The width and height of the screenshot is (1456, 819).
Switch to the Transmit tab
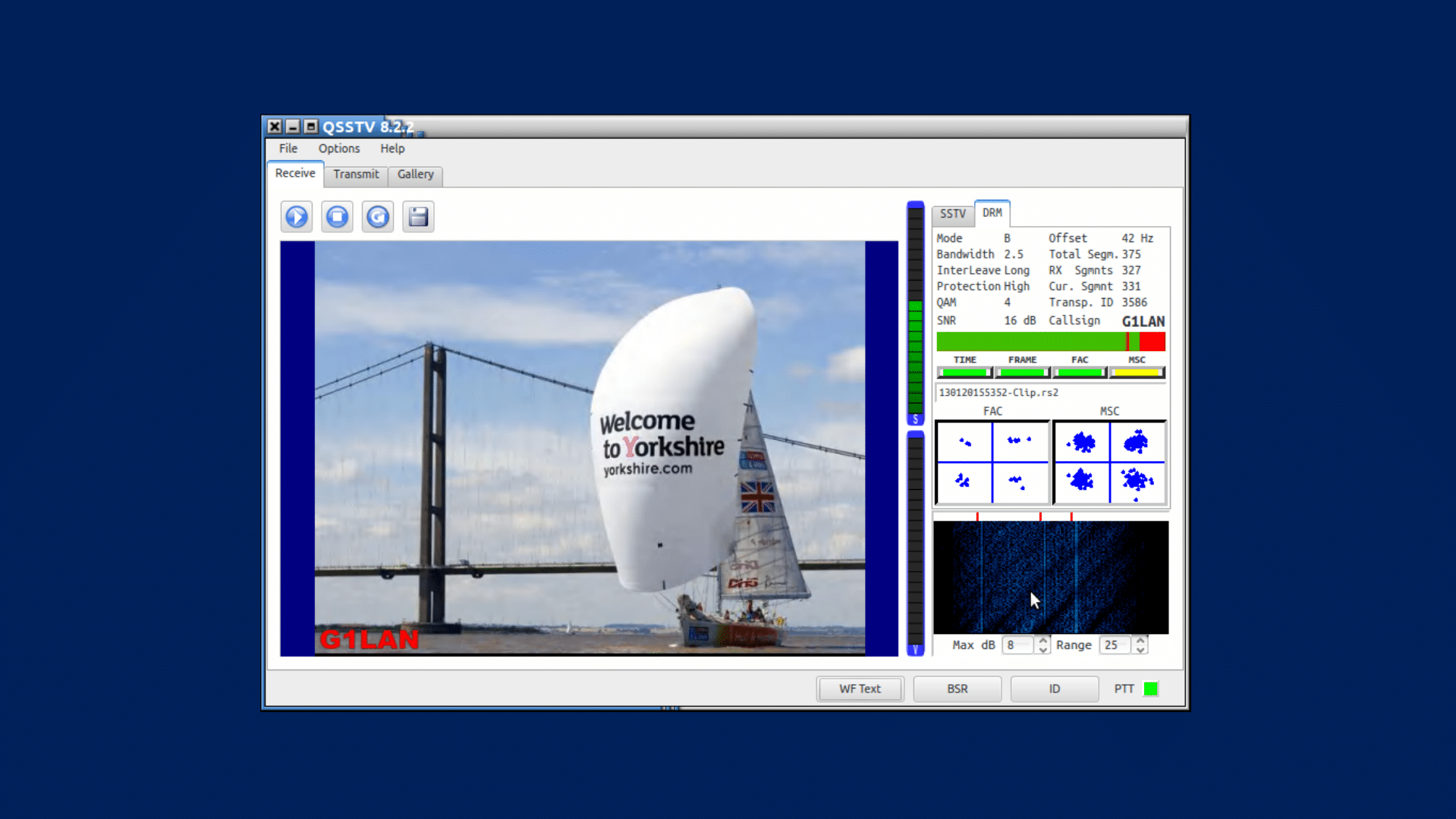pos(356,174)
